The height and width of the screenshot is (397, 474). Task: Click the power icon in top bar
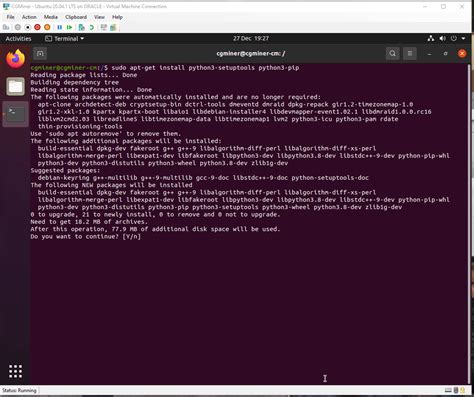454,39
